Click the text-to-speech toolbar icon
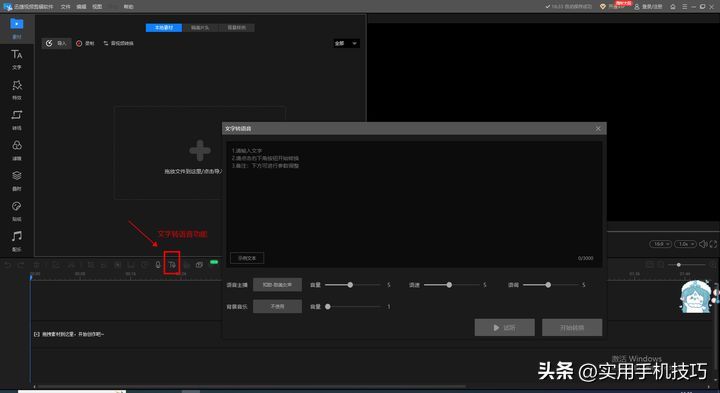This screenshot has width=720, height=393. tap(172, 265)
